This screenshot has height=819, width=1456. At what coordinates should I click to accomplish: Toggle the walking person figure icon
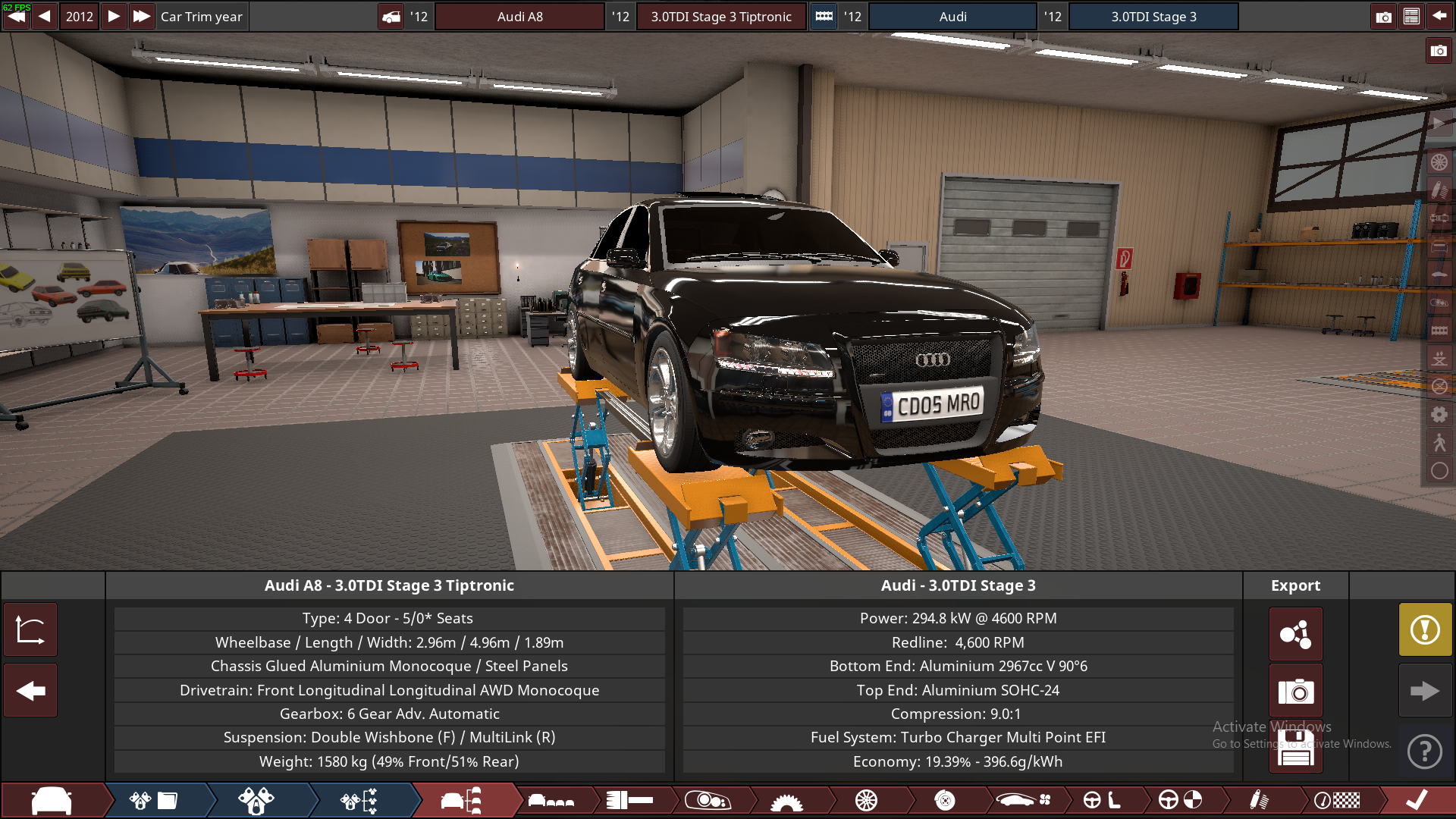coord(1439,443)
